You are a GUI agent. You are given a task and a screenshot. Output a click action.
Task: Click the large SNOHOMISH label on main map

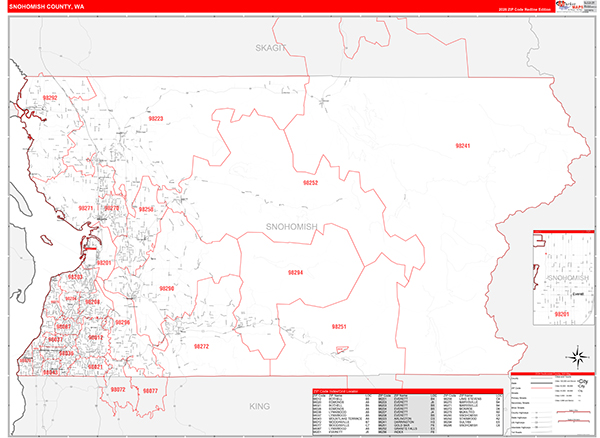[292, 227]
